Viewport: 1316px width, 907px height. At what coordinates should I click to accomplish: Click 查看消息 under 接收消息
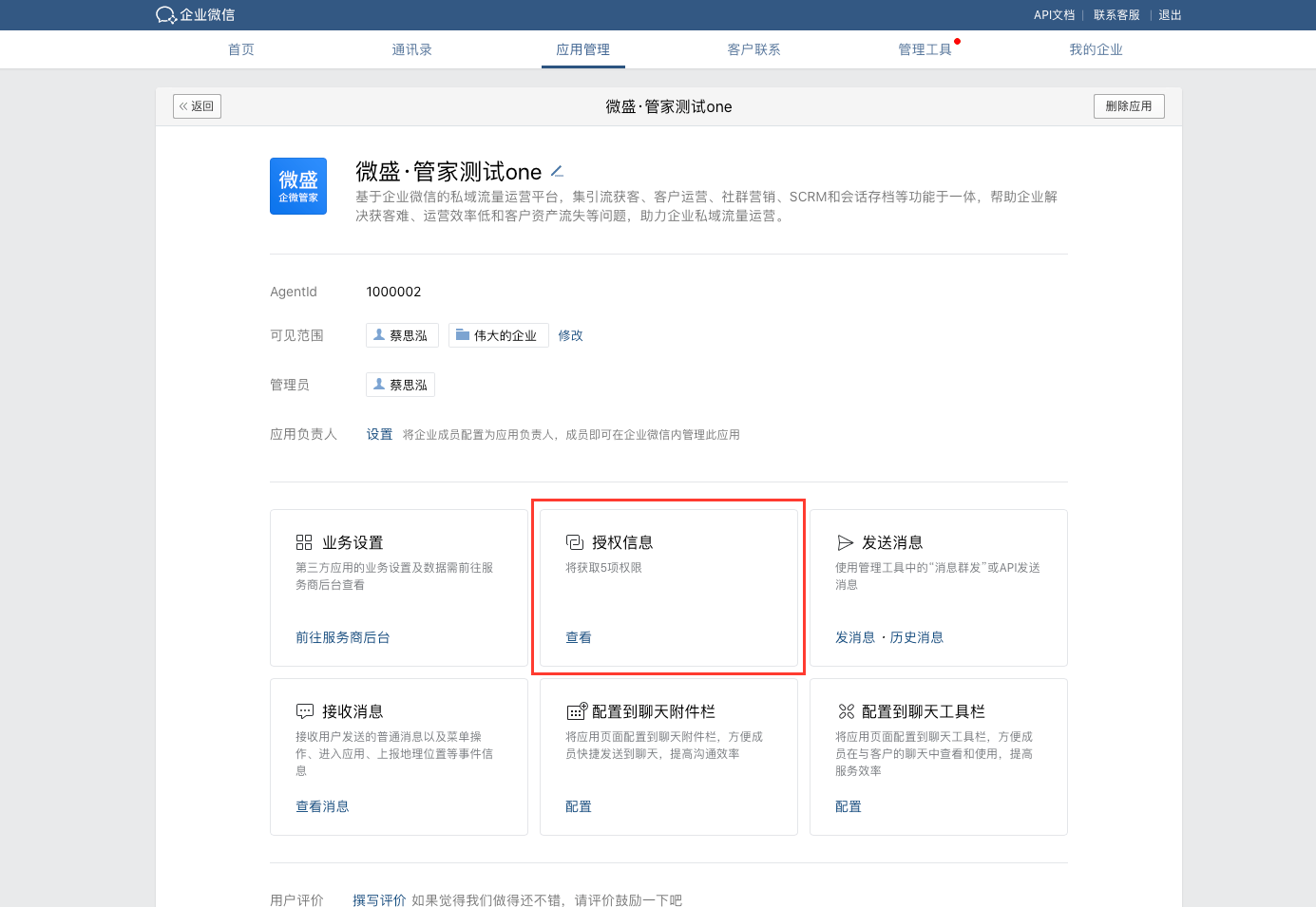tap(322, 806)
